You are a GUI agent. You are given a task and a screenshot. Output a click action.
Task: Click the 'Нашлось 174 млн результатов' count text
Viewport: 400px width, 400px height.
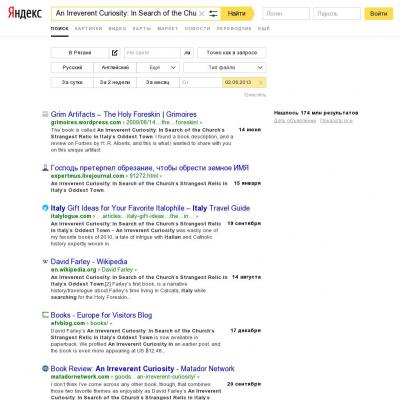316,113
